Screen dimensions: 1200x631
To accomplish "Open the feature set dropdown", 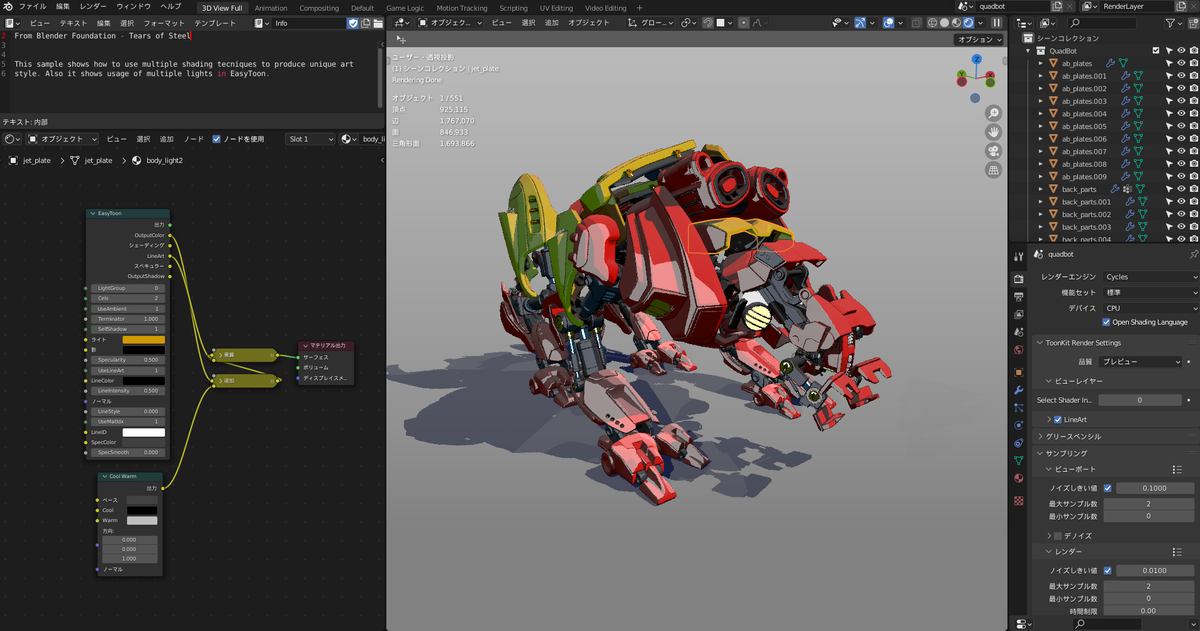I will pyautogui.click(x=1150, y=292).
